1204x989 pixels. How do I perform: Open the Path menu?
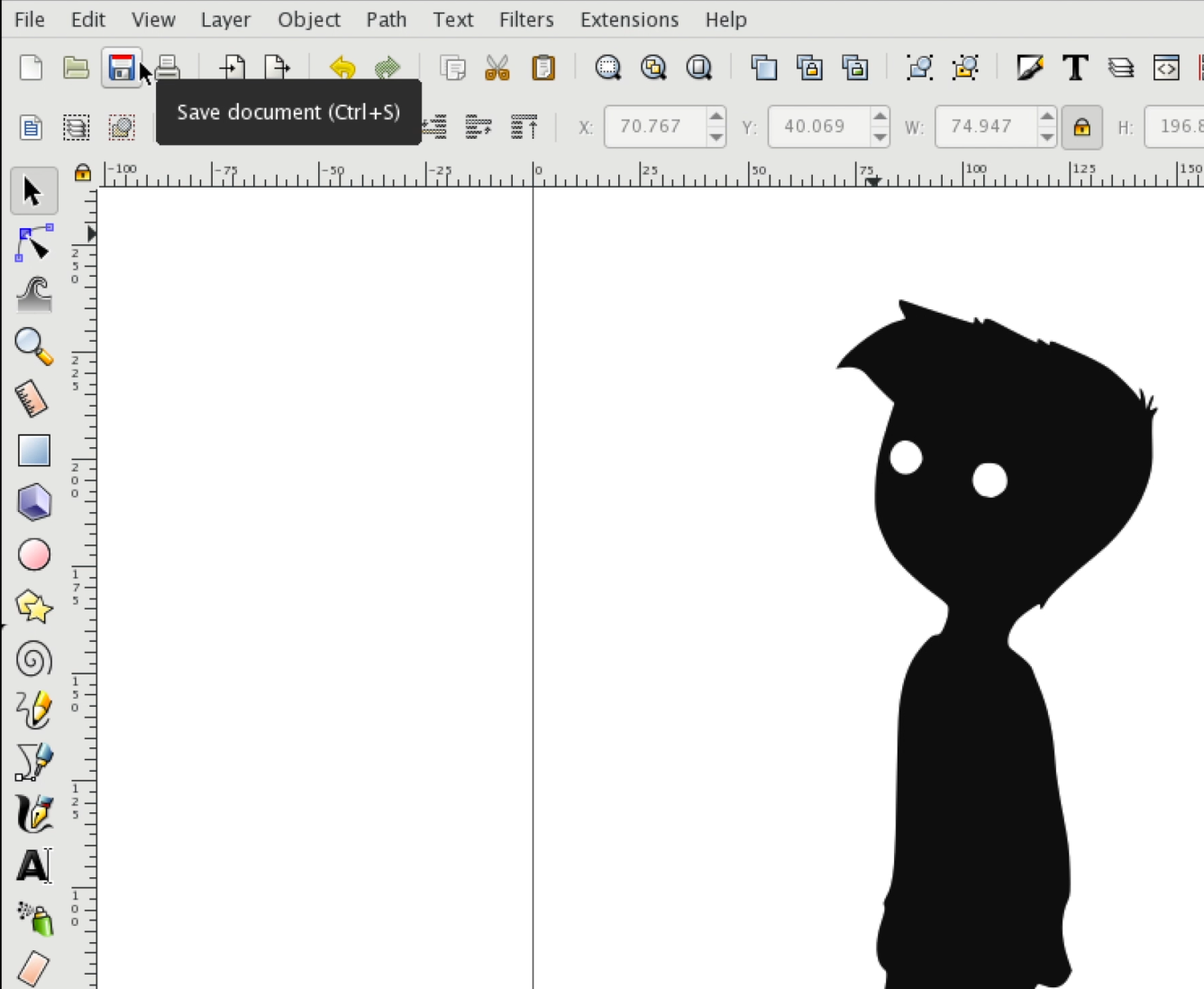386,19
